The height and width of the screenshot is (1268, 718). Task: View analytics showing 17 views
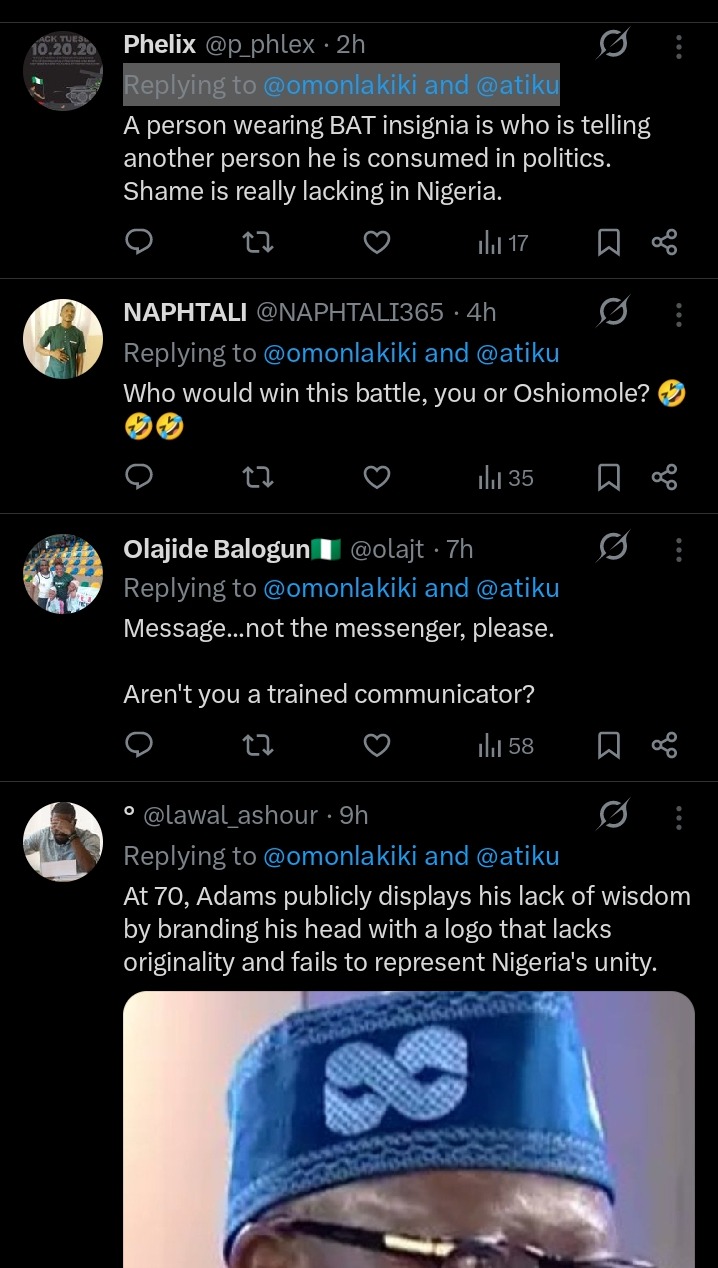pyautogui.click(x=503, y=242)
